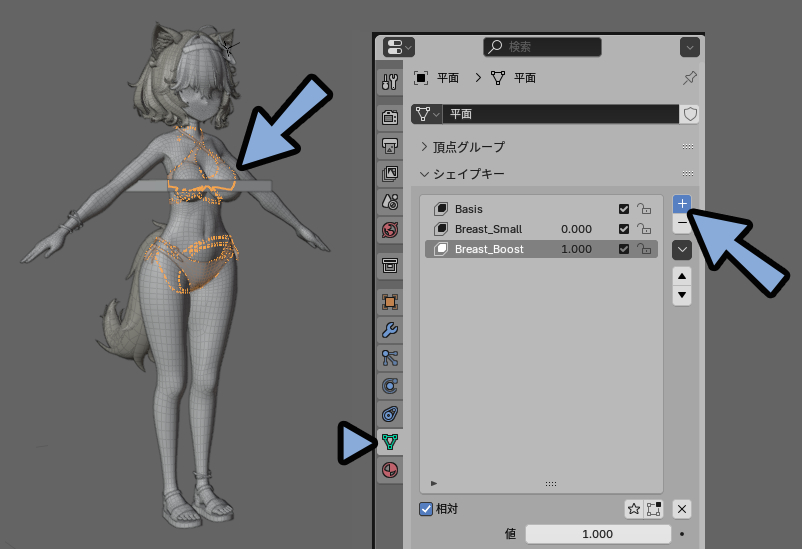Screen dimensions: 802x549
Task: Uncheck the Breast_Small shape key checkbox
Action: click(x=623, y=229)
